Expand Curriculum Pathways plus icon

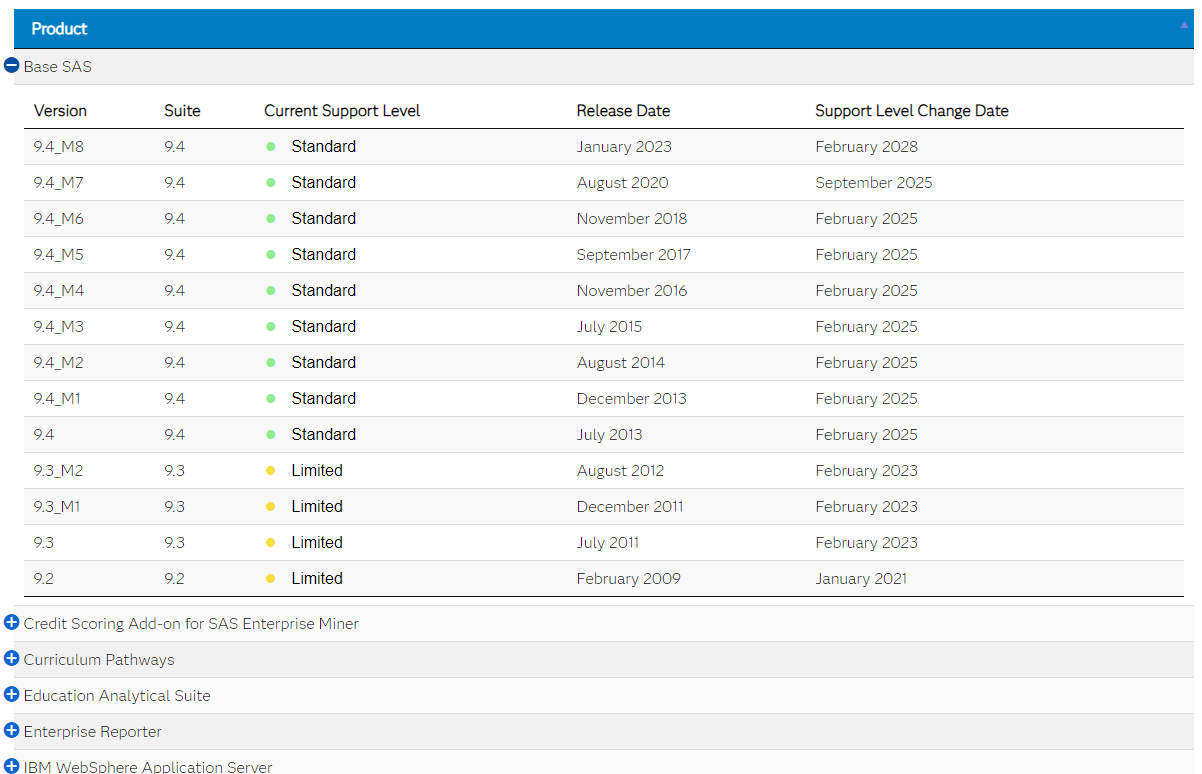point(12,658)
